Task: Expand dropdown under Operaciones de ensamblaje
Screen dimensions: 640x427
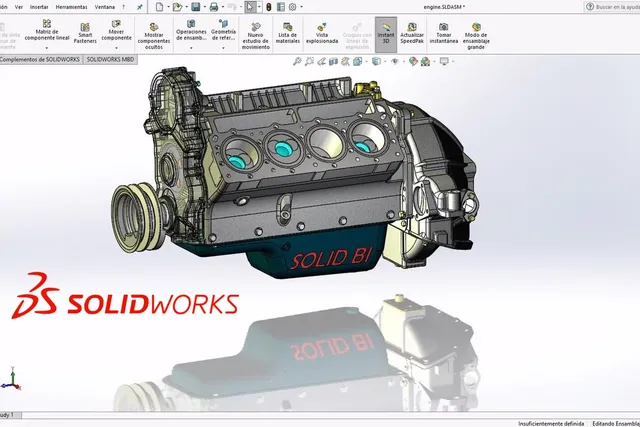Action: click(191, 48)
